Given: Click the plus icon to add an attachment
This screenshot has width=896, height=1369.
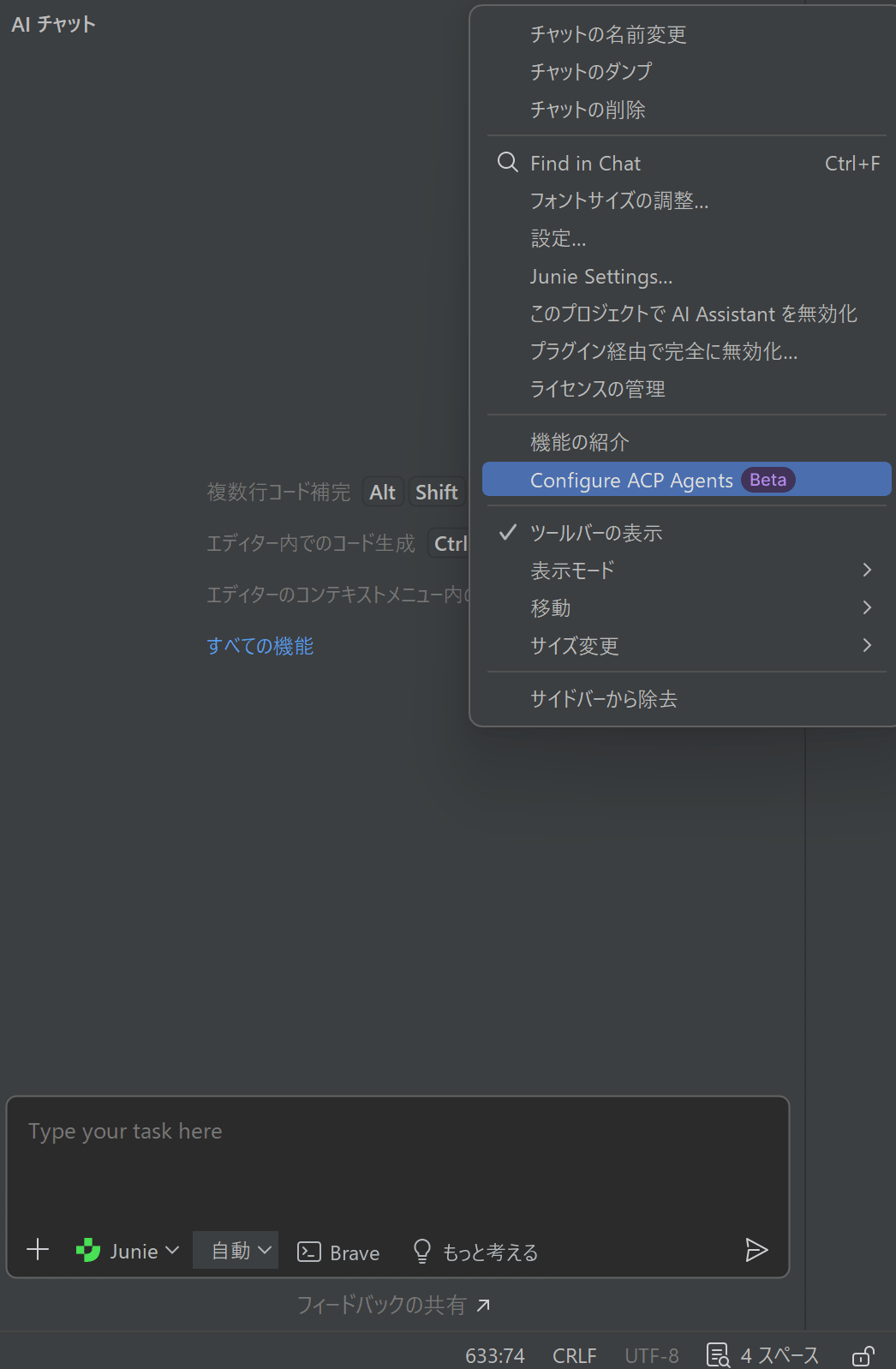Looking at the screenshot, I should click(x=38, y=1250).
